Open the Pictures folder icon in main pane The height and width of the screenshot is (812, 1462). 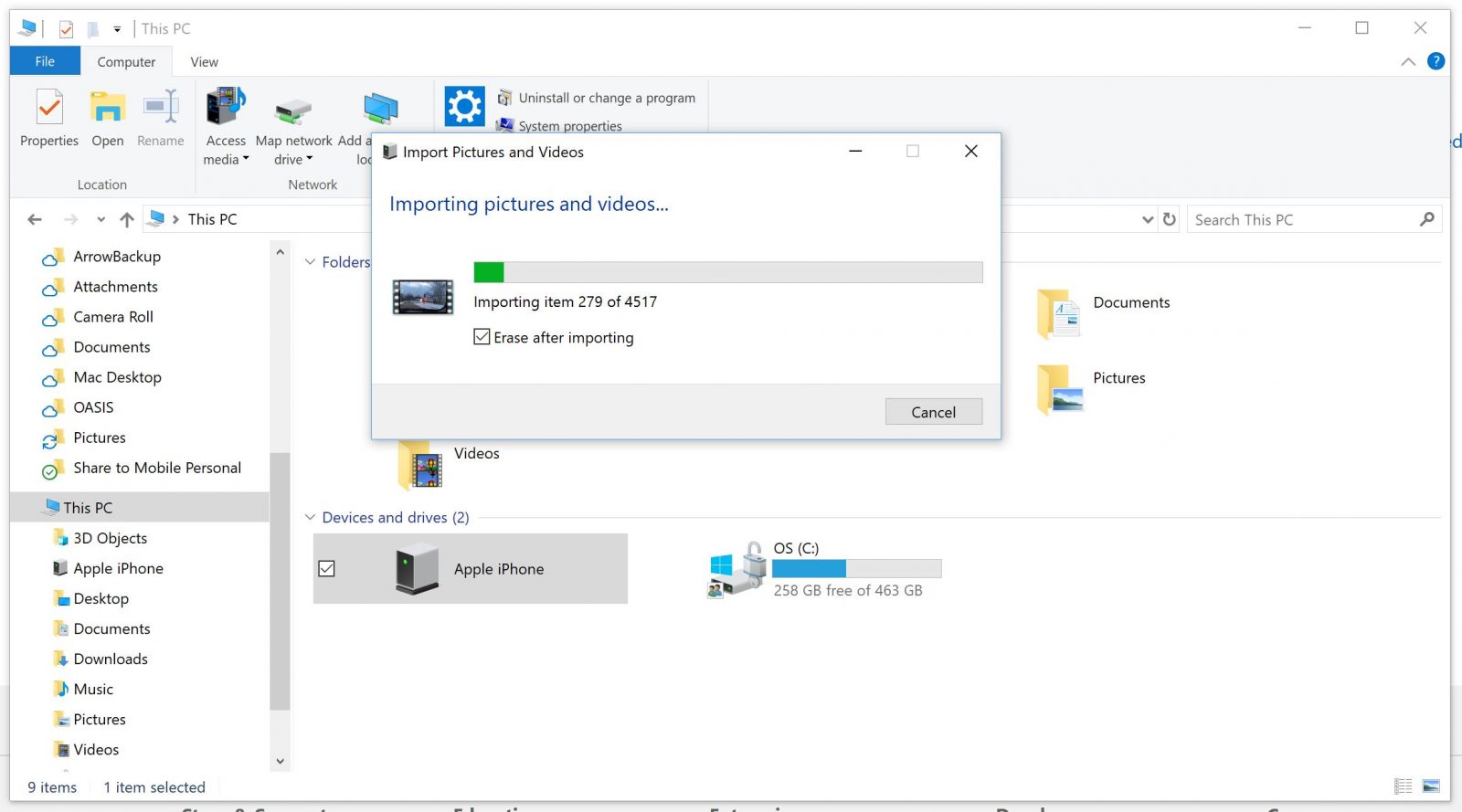pyautogui.click(x=1060, y=389)
